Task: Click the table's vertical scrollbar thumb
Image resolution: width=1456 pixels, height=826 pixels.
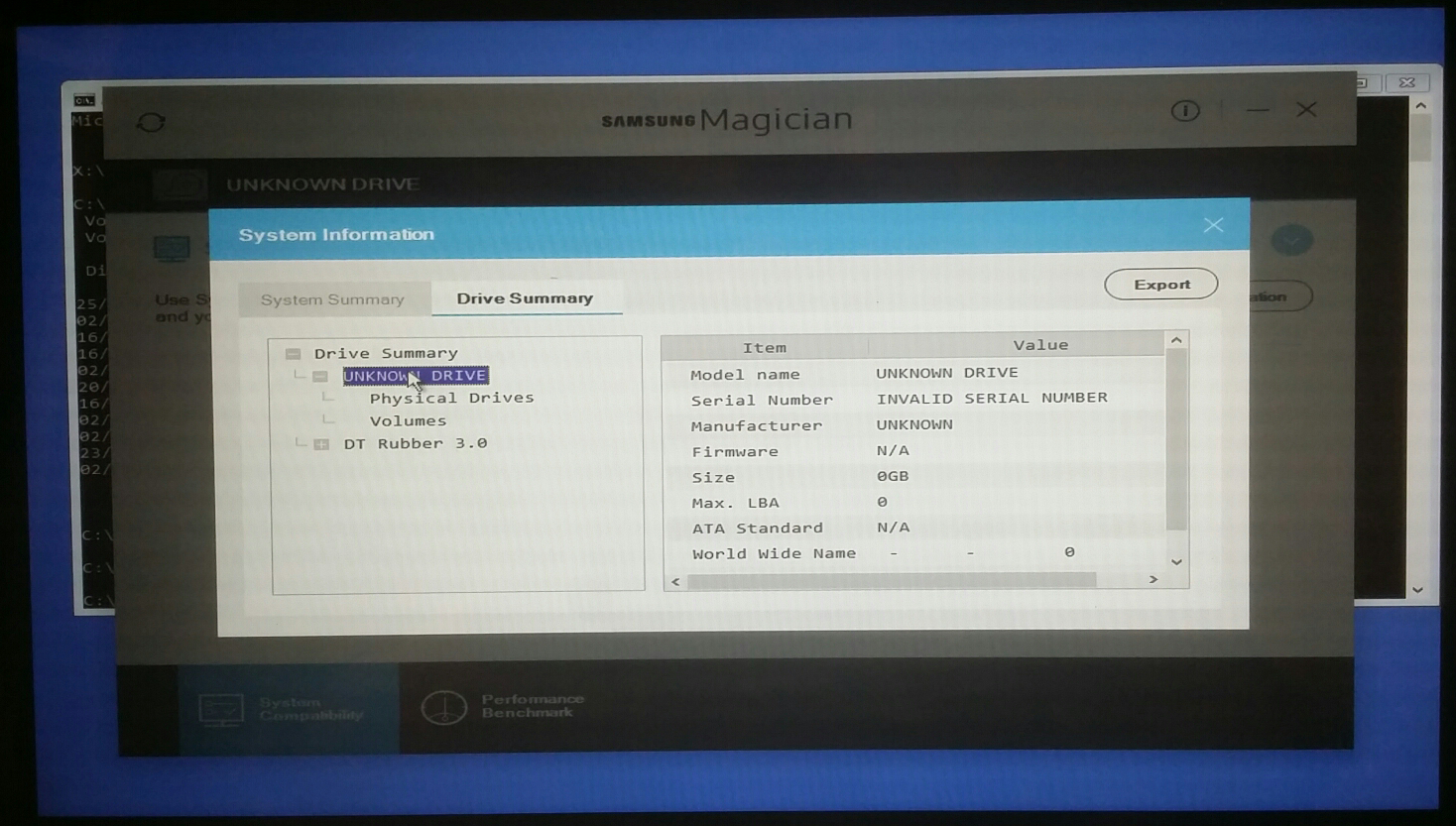Action: click(1176, 440)
